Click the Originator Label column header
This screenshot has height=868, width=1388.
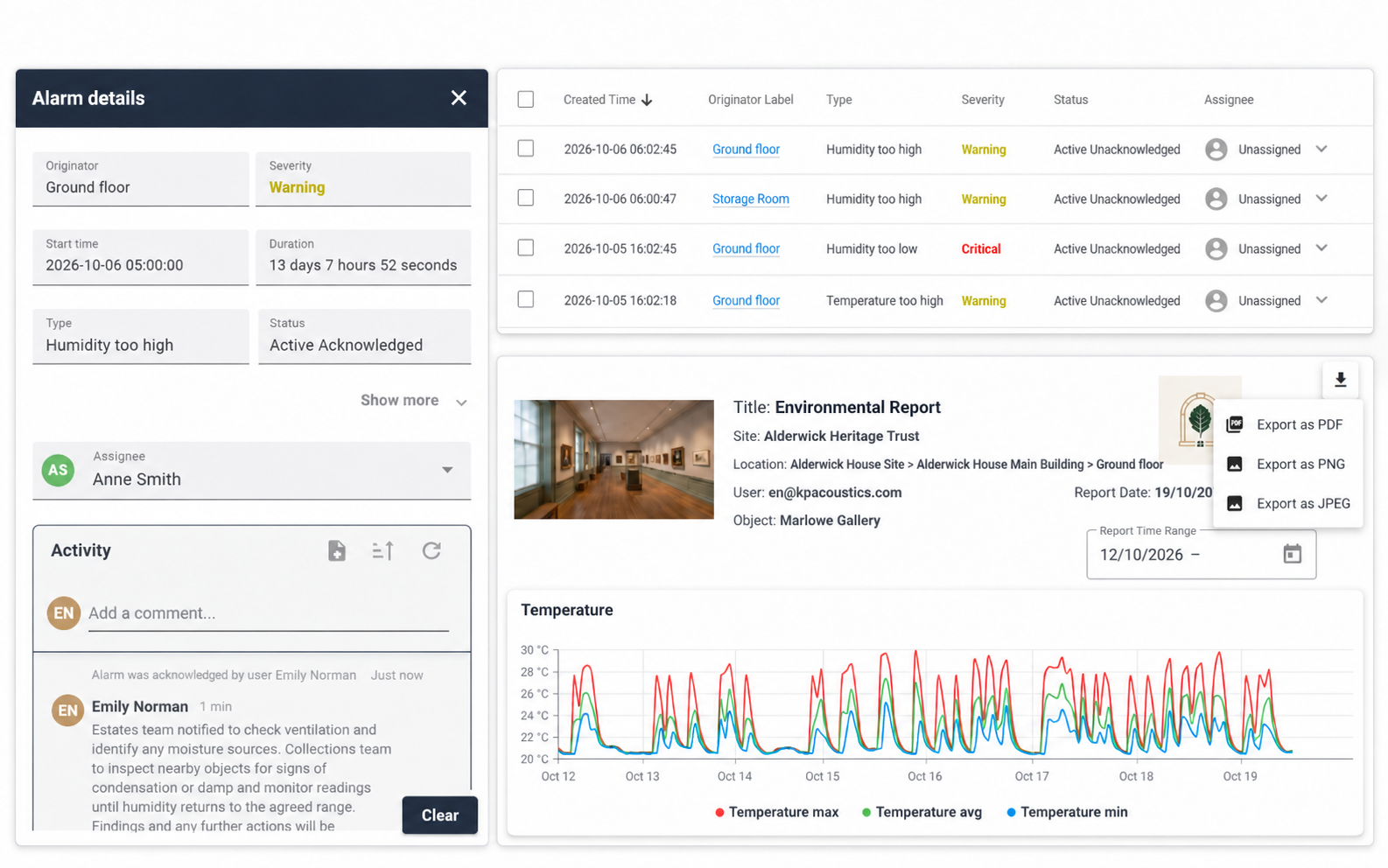coord(751,100)
